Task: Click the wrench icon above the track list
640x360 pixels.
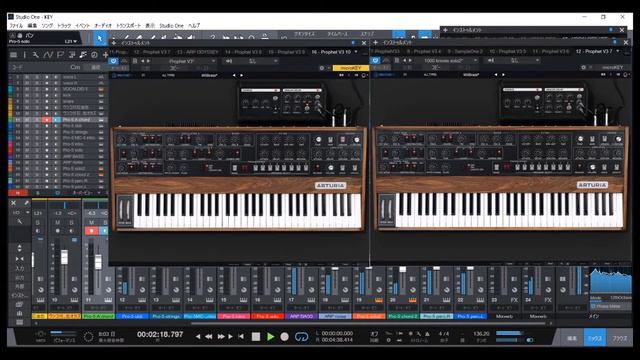Action: pos(36,55)
